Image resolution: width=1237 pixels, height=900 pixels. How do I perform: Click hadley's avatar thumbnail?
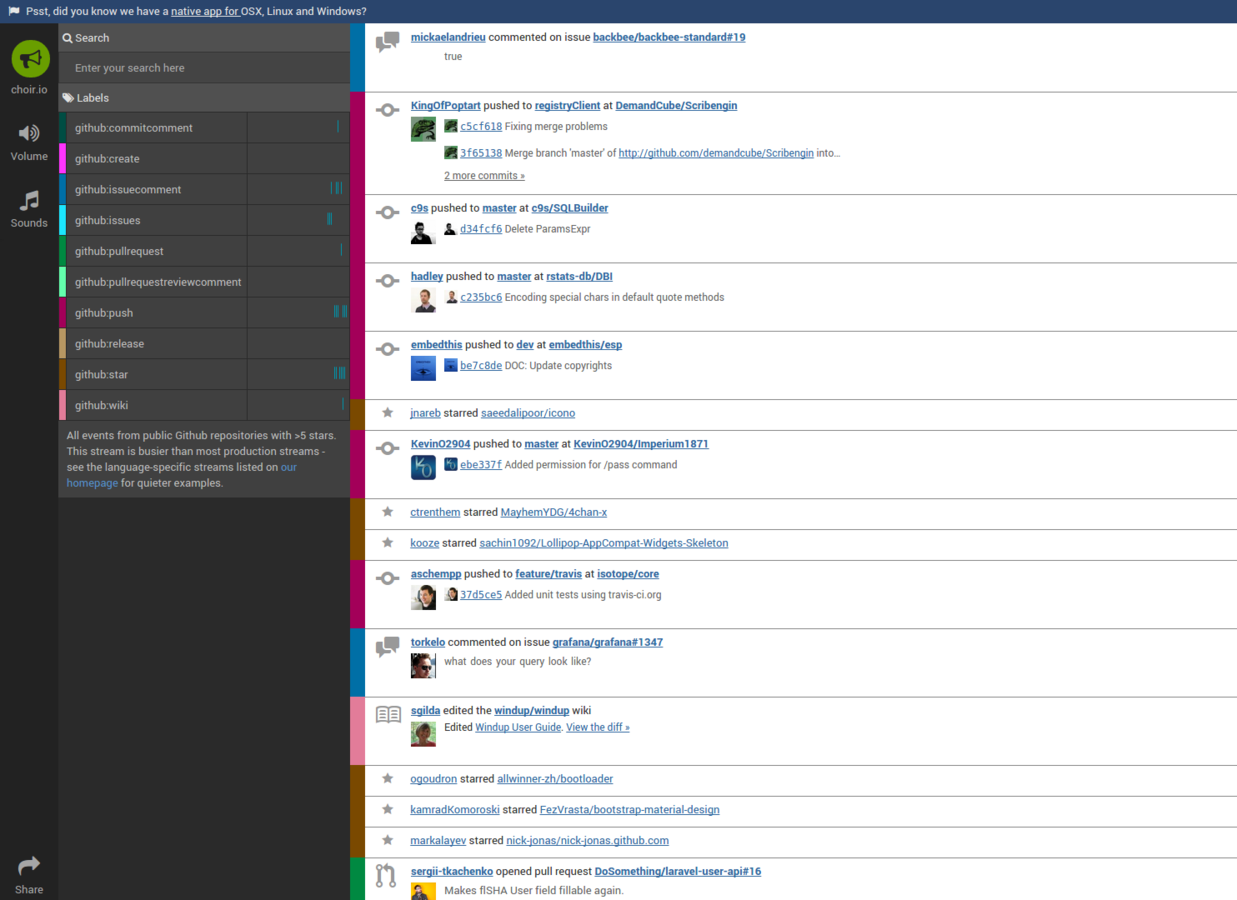[x=423, y=300]
